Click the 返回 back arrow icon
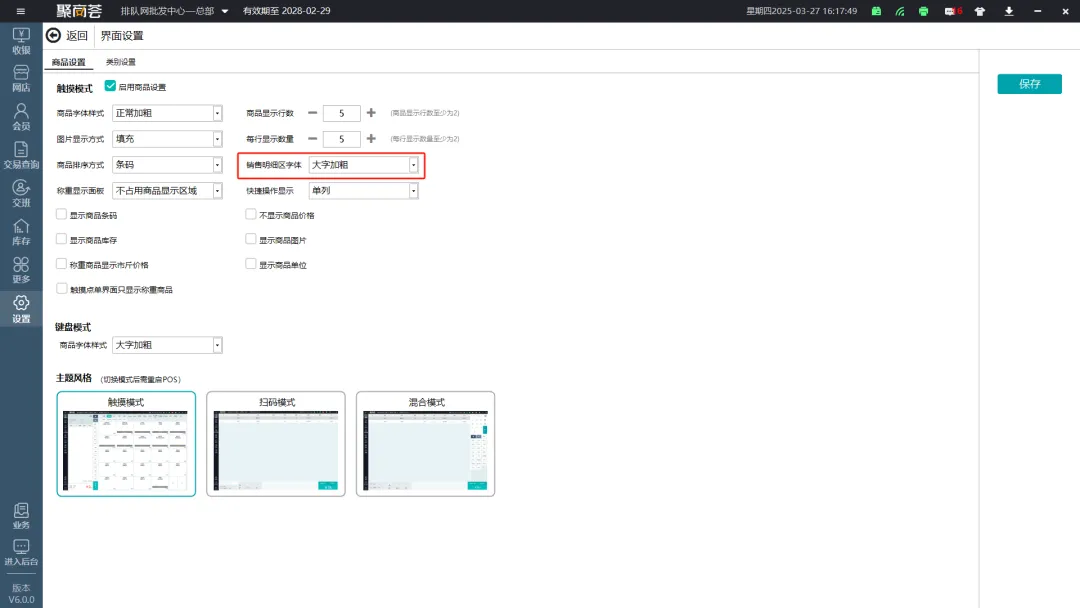 [x=54, y=36]
